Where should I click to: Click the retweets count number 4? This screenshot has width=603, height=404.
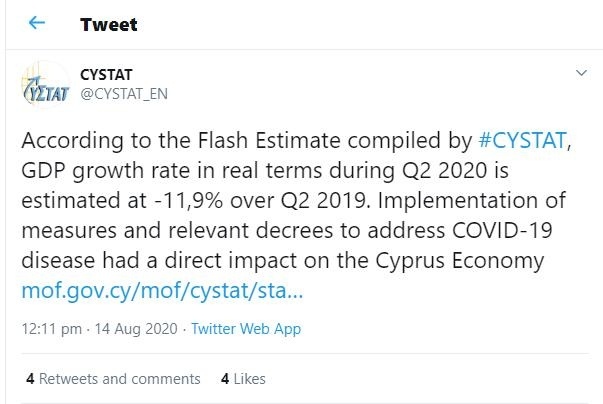[x=30, y=379]
